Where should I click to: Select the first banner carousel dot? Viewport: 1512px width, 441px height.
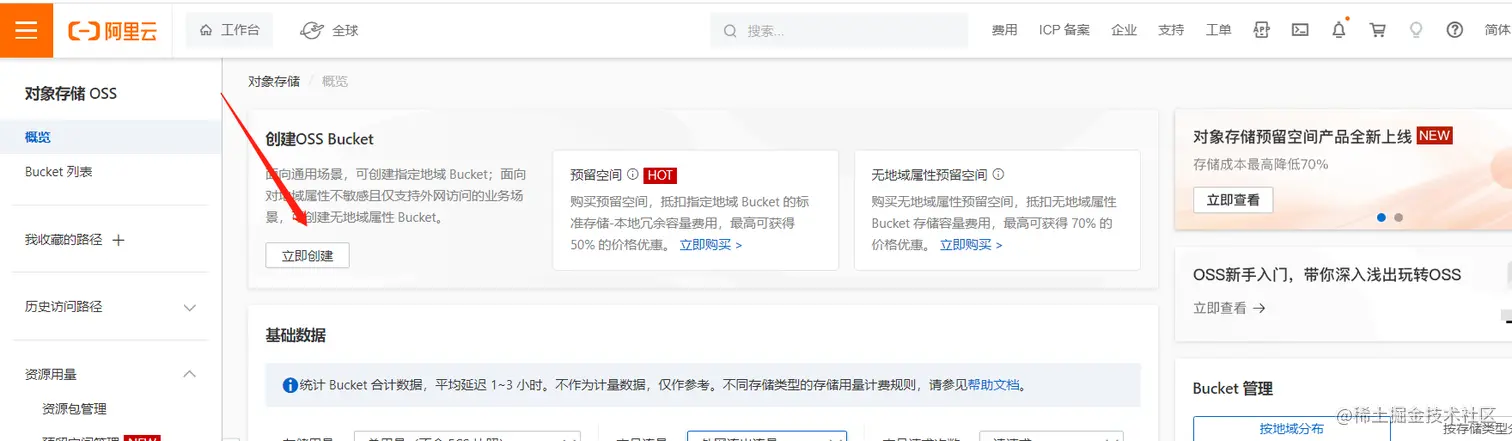pos(1382,217)
